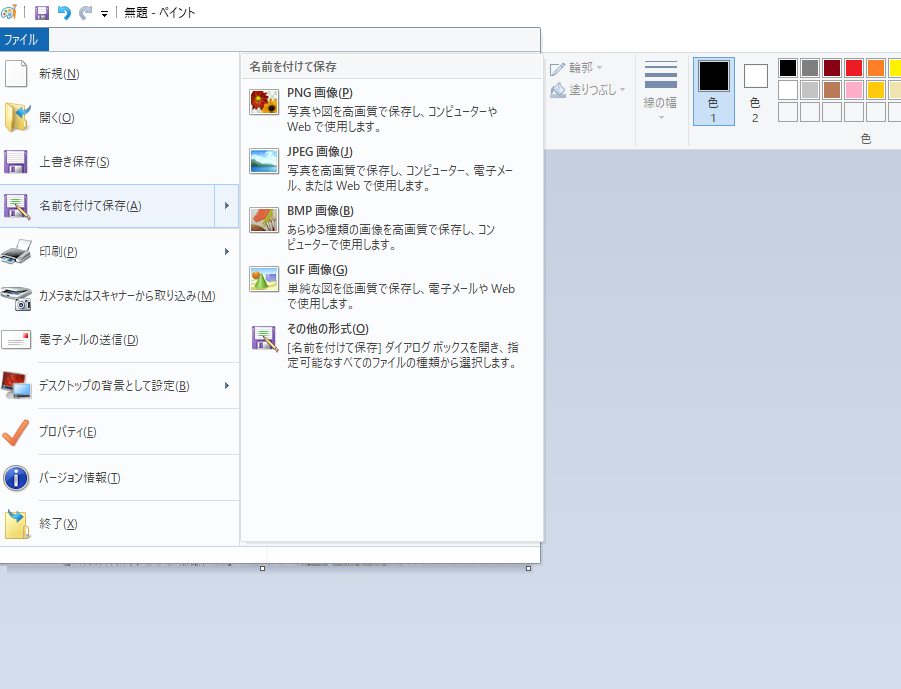
Task: Choose 終了(X) to exit Paint
Action: [120, 524]
